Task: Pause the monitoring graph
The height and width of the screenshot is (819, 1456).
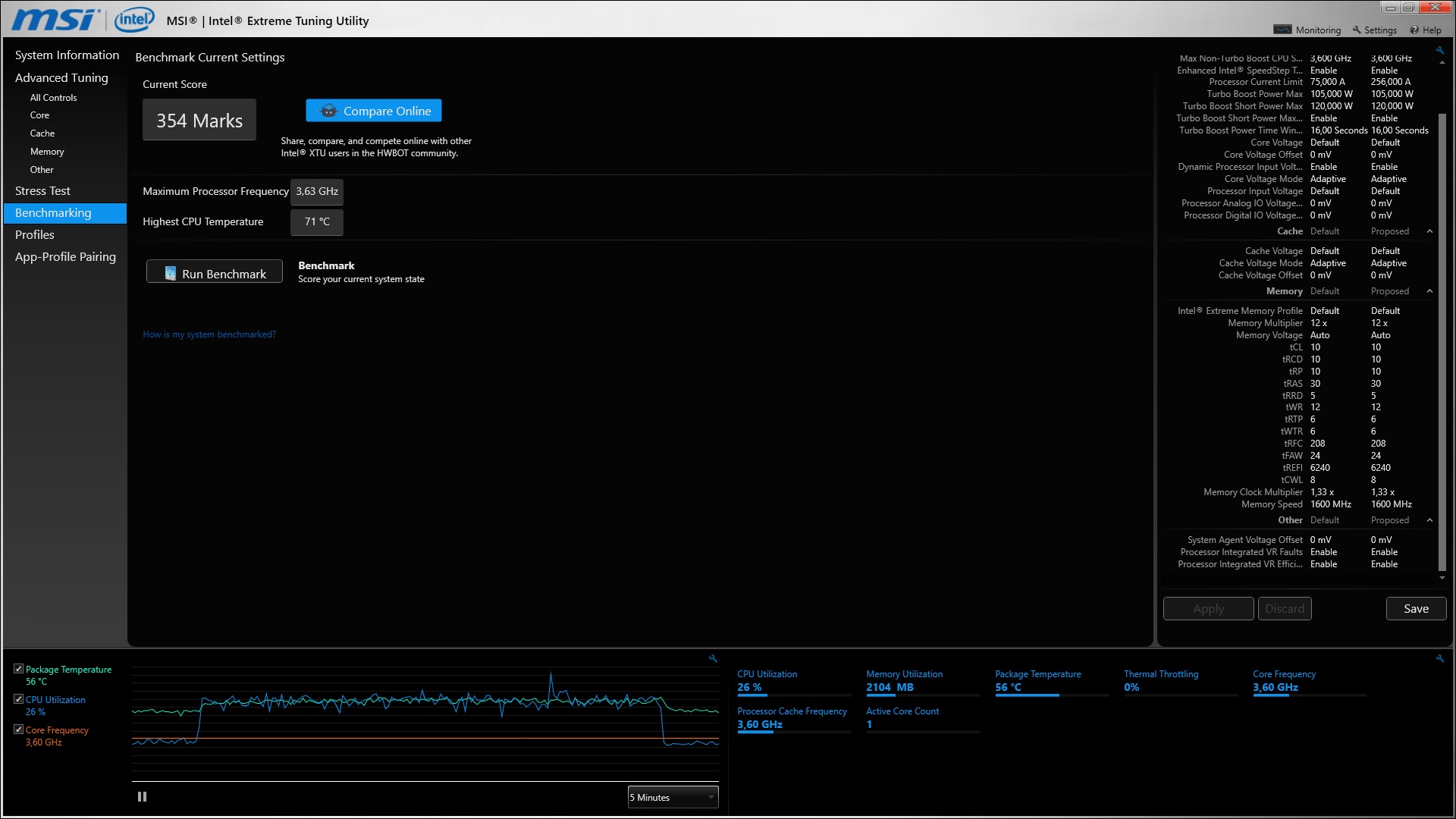Action: 142,796
